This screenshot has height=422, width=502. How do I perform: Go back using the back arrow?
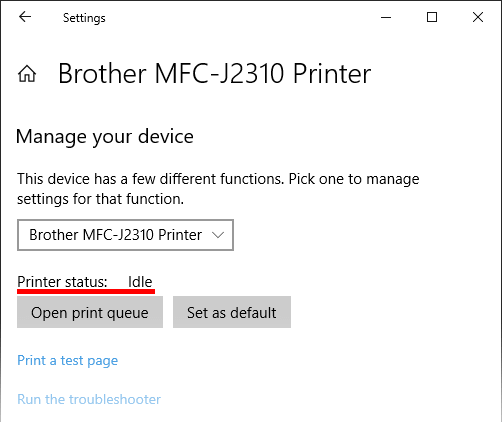click(x=25, y=17)
